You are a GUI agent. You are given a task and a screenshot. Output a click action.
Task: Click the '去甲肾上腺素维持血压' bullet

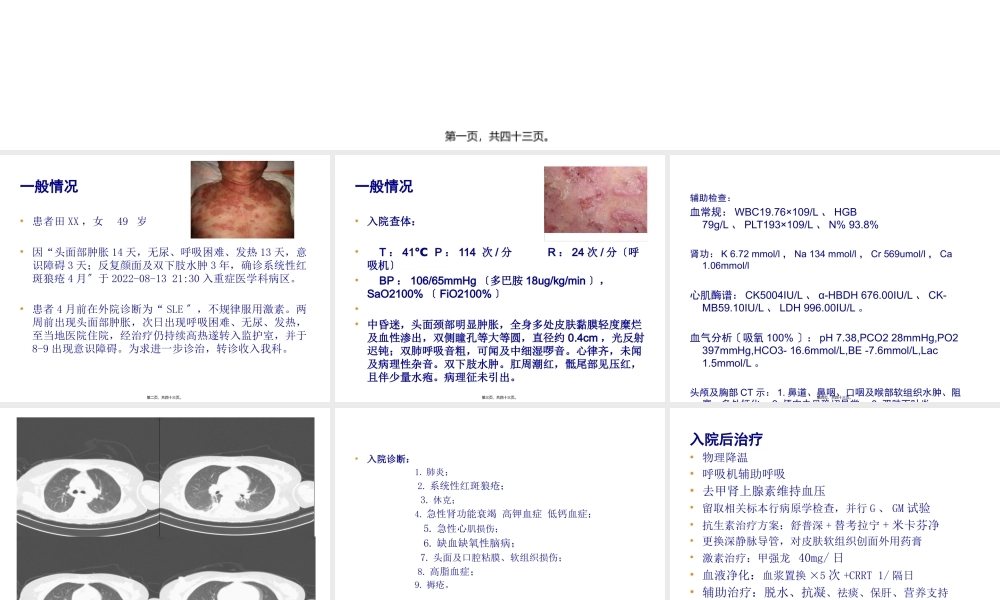(763, 491)
